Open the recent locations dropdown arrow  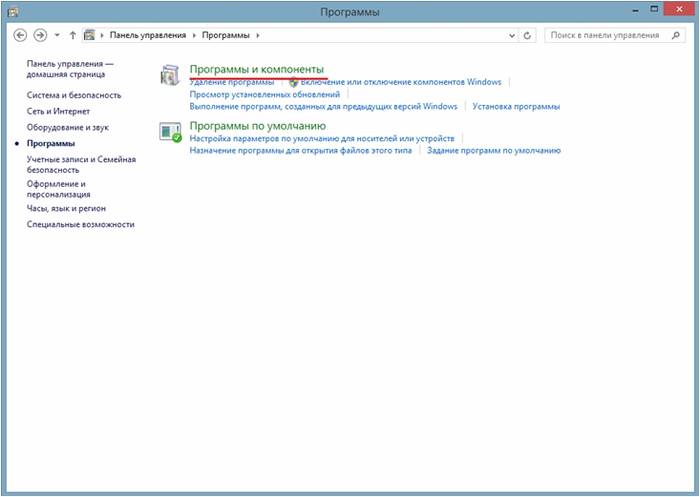tap(57, 35)
